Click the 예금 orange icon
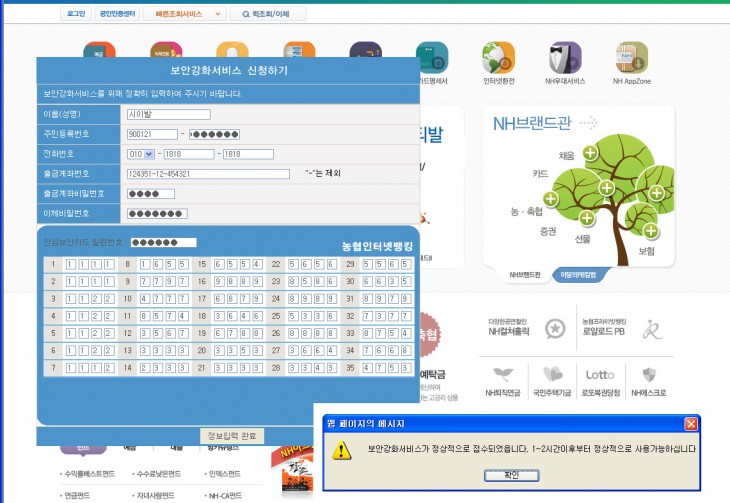Viewport: 730px width, 503px height. (99, 49)
